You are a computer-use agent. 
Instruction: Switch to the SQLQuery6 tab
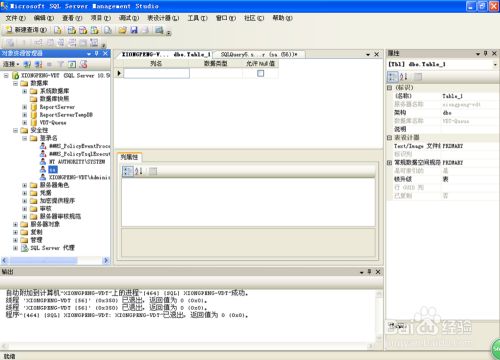pyautogui.click(x=259, y=54)
